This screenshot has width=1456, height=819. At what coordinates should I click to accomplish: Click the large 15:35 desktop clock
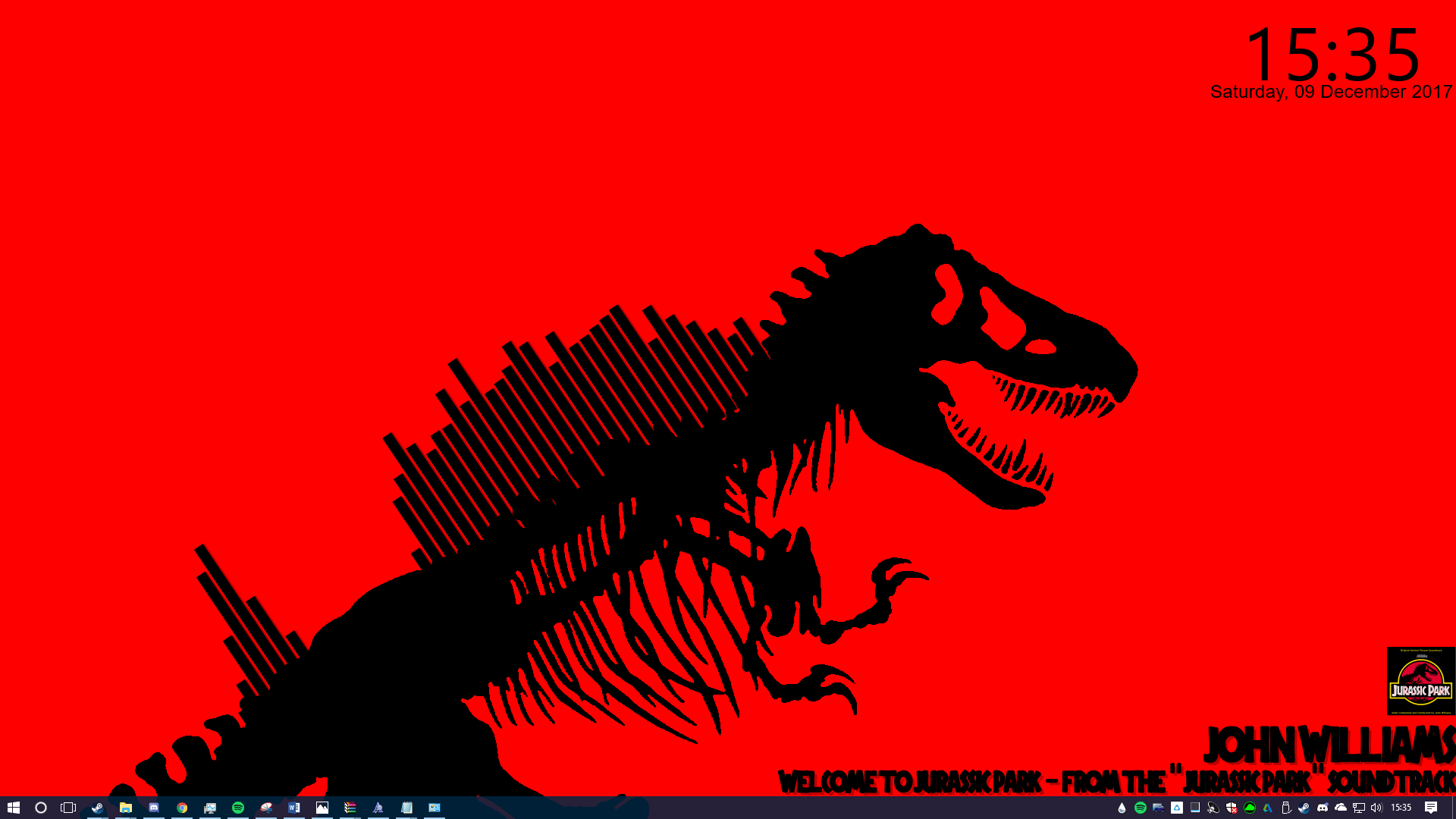click(1332, 55)
